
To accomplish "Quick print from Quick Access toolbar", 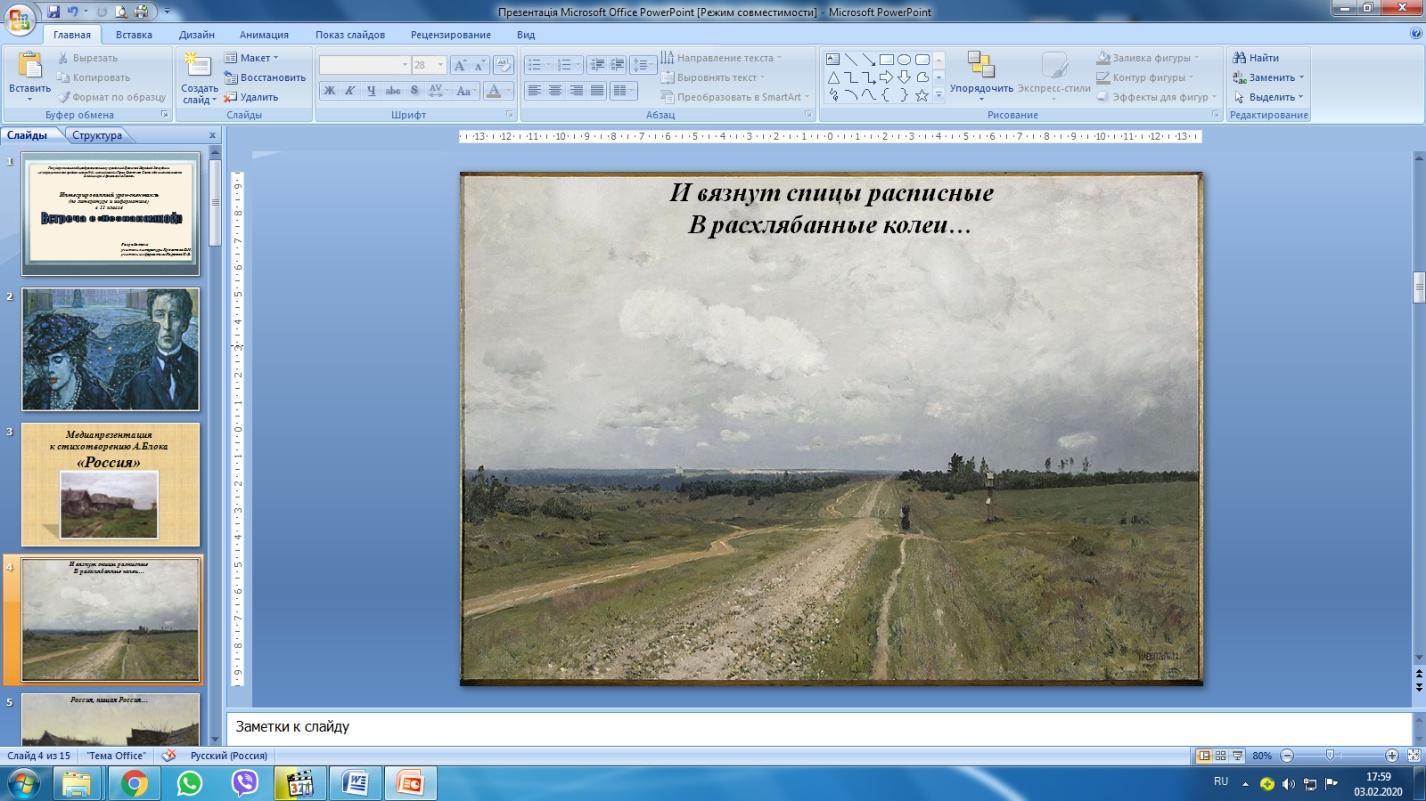I will (x=141, y=12).
